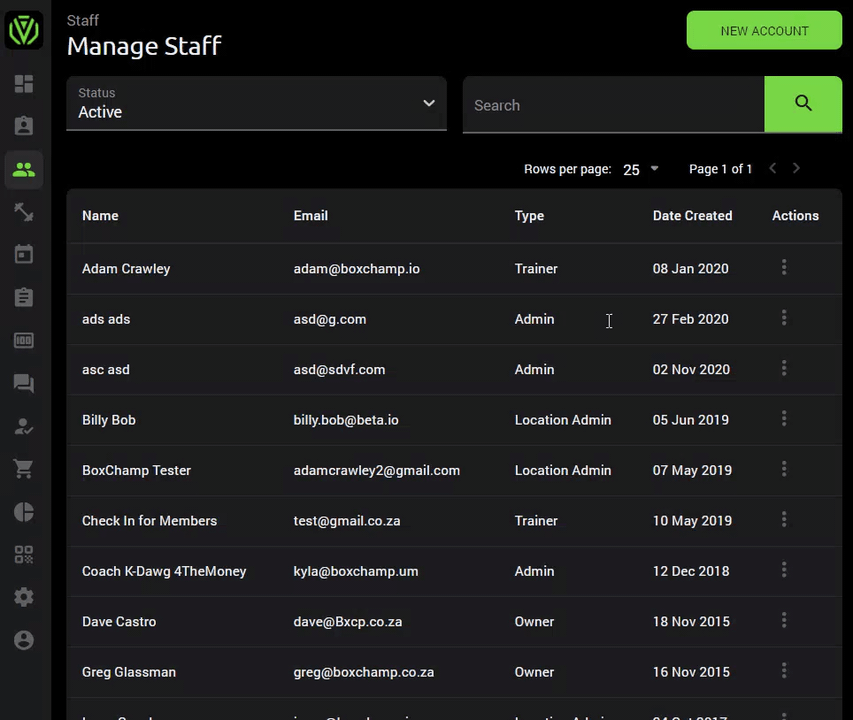
Task: Open actions menu for Greg Glassman
Action: (784, 671)
